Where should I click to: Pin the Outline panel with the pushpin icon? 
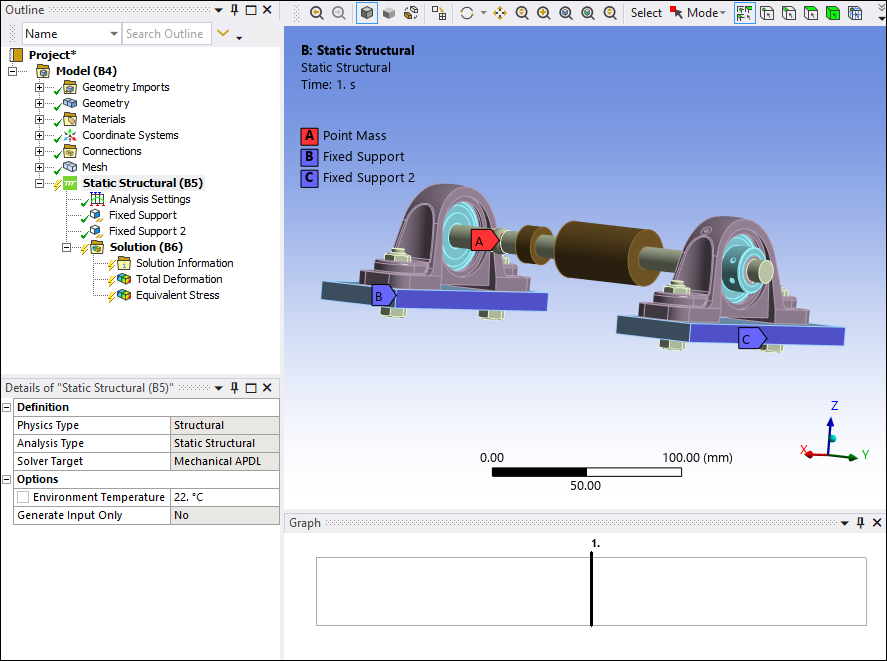tap(237, 9)
